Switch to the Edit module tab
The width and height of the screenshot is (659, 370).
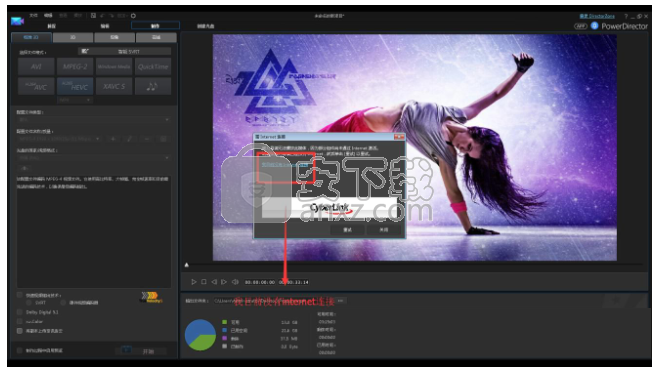(104, 26)
